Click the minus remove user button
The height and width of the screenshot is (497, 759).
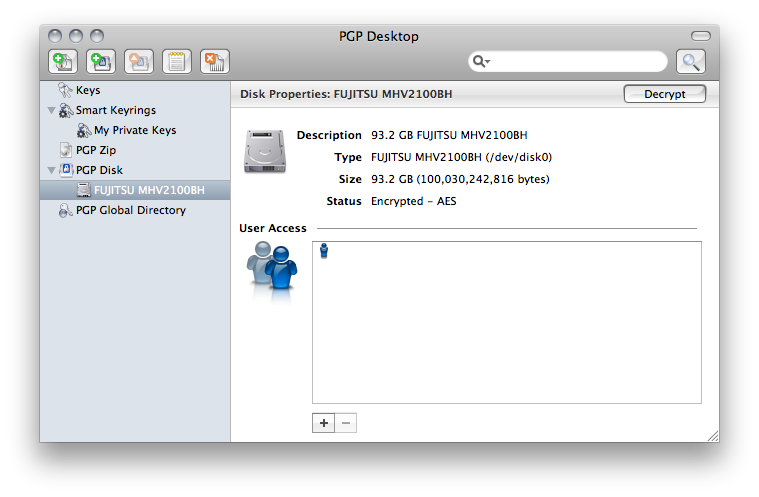pos(346,423)
